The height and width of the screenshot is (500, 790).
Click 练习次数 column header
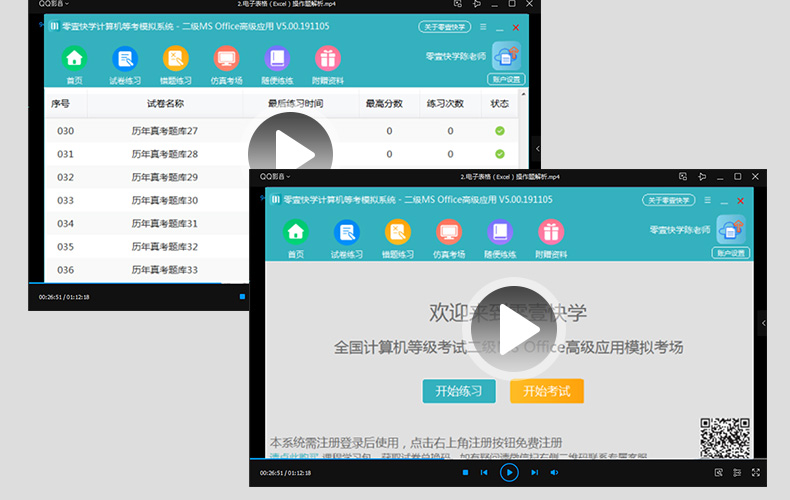click(x=445, y=104)
